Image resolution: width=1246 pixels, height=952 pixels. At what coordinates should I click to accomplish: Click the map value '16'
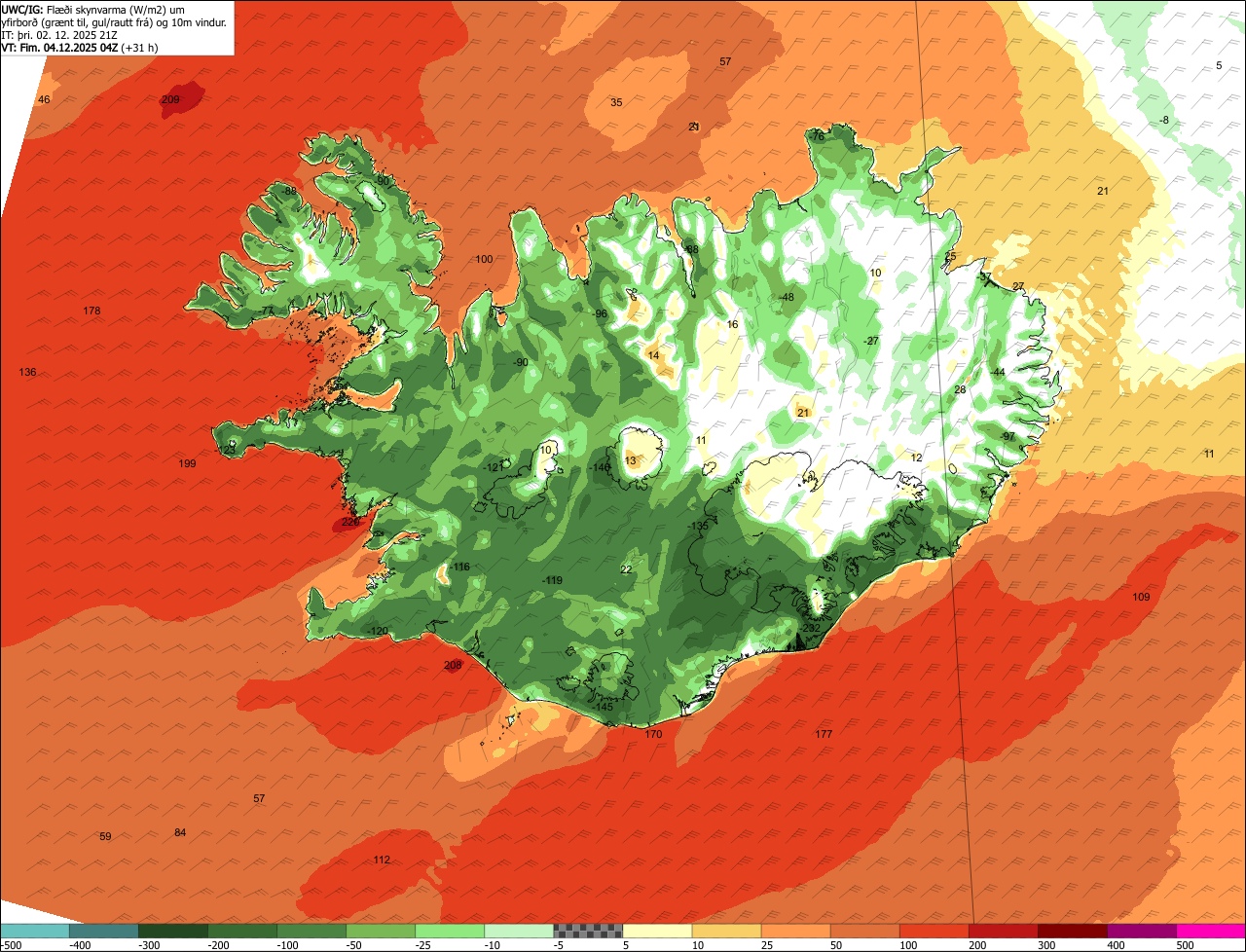[x=732, y=324]
